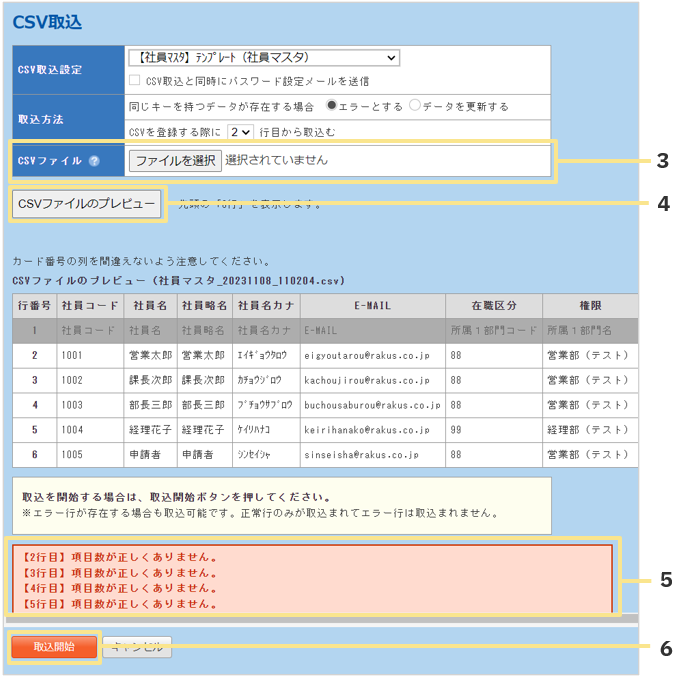Open the start row number dropdown
This screenshot has height=676, width=683.
pos(240,131)
